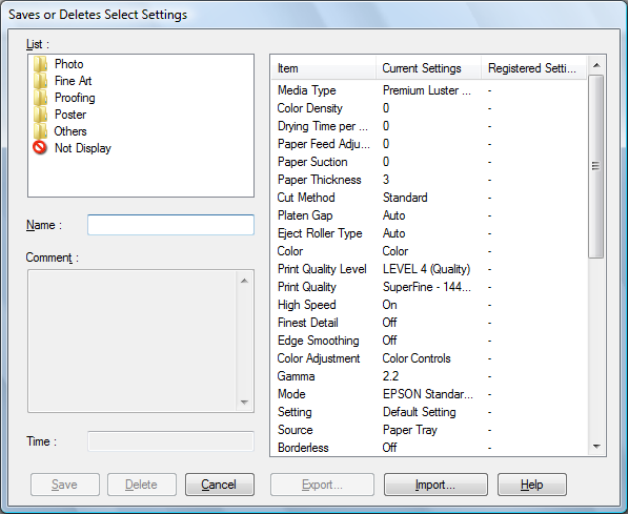Click the Others folder icon

40,131
